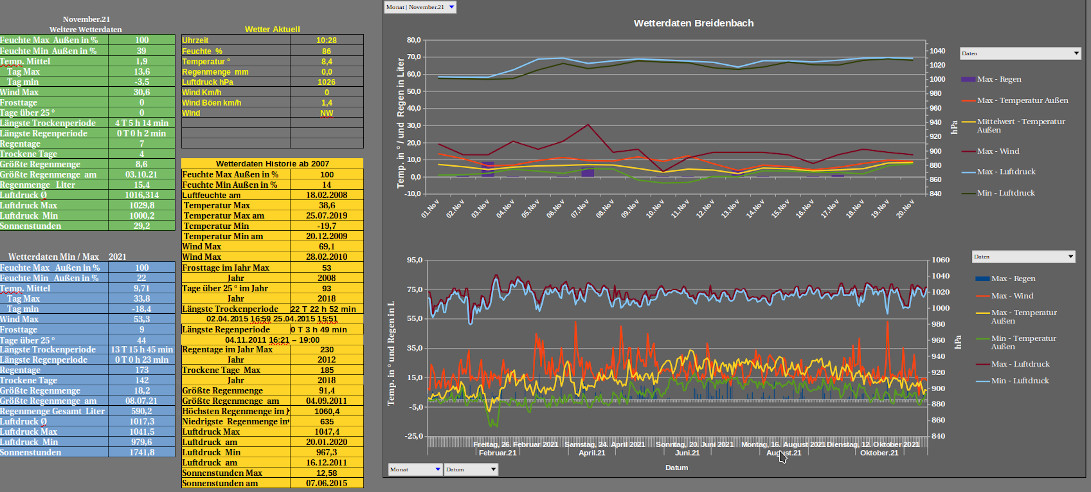Select the green Tag Max value 13,6
The width and height of the screenshot is (1091, 492).
(142, 72)
